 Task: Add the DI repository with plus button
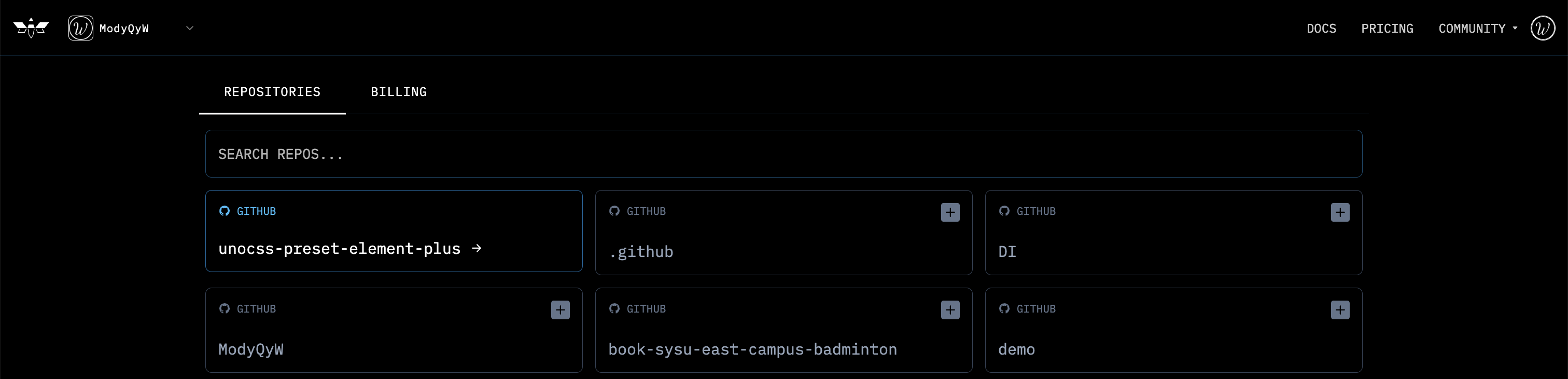[x=1340, y=212]
